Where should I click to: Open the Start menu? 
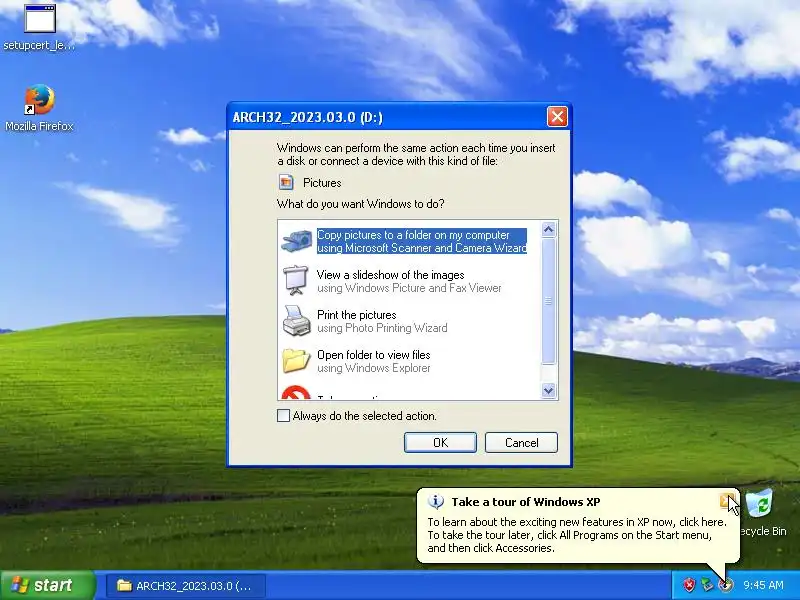click(x=48, y=585)
